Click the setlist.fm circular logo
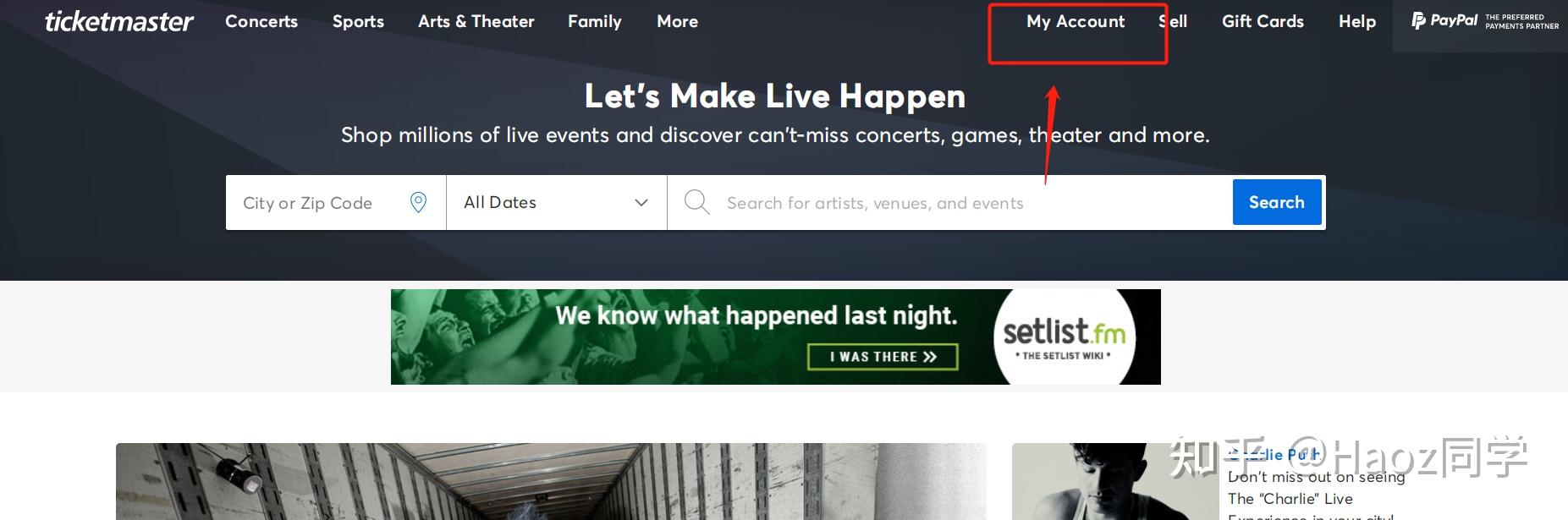This screenshot has height=520, width=1568. point(1065,337)
